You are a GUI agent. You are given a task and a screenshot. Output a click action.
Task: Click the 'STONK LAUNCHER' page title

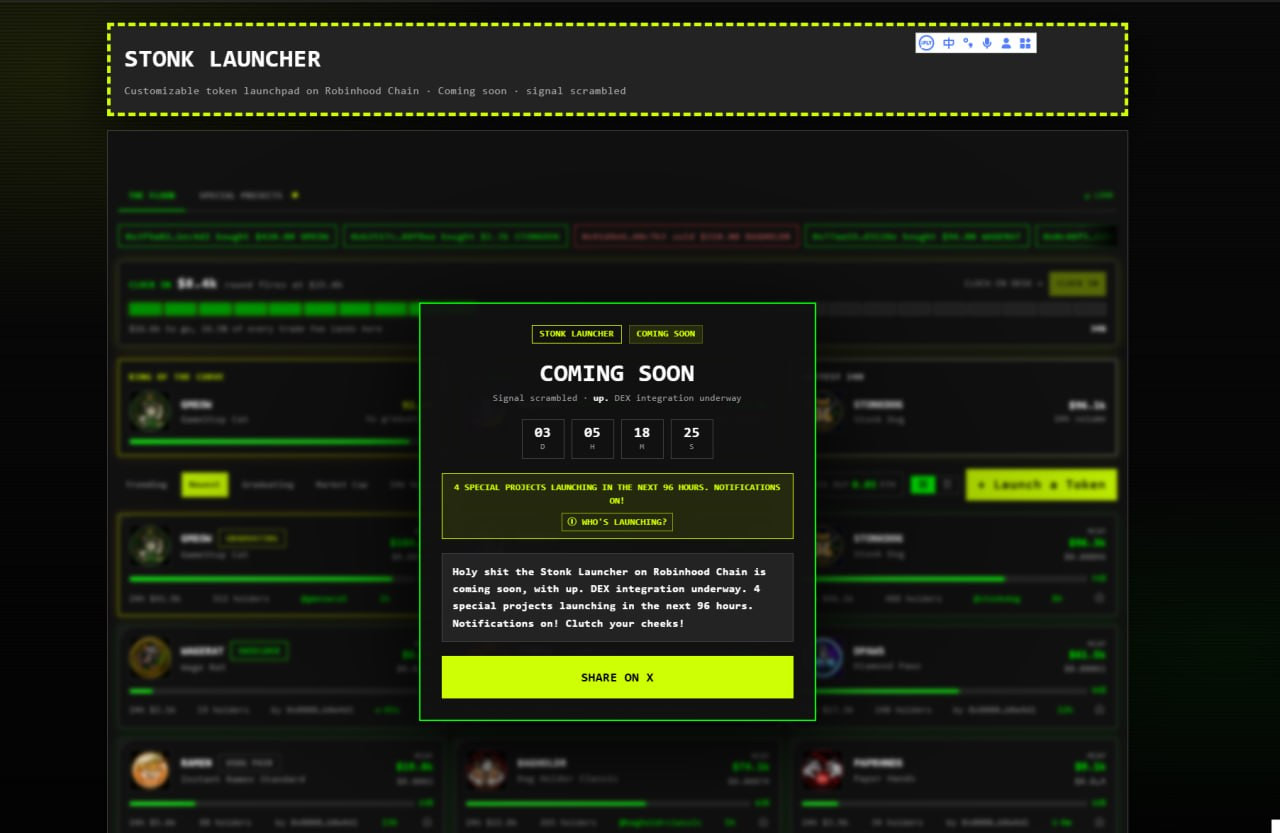pos(222,59)
